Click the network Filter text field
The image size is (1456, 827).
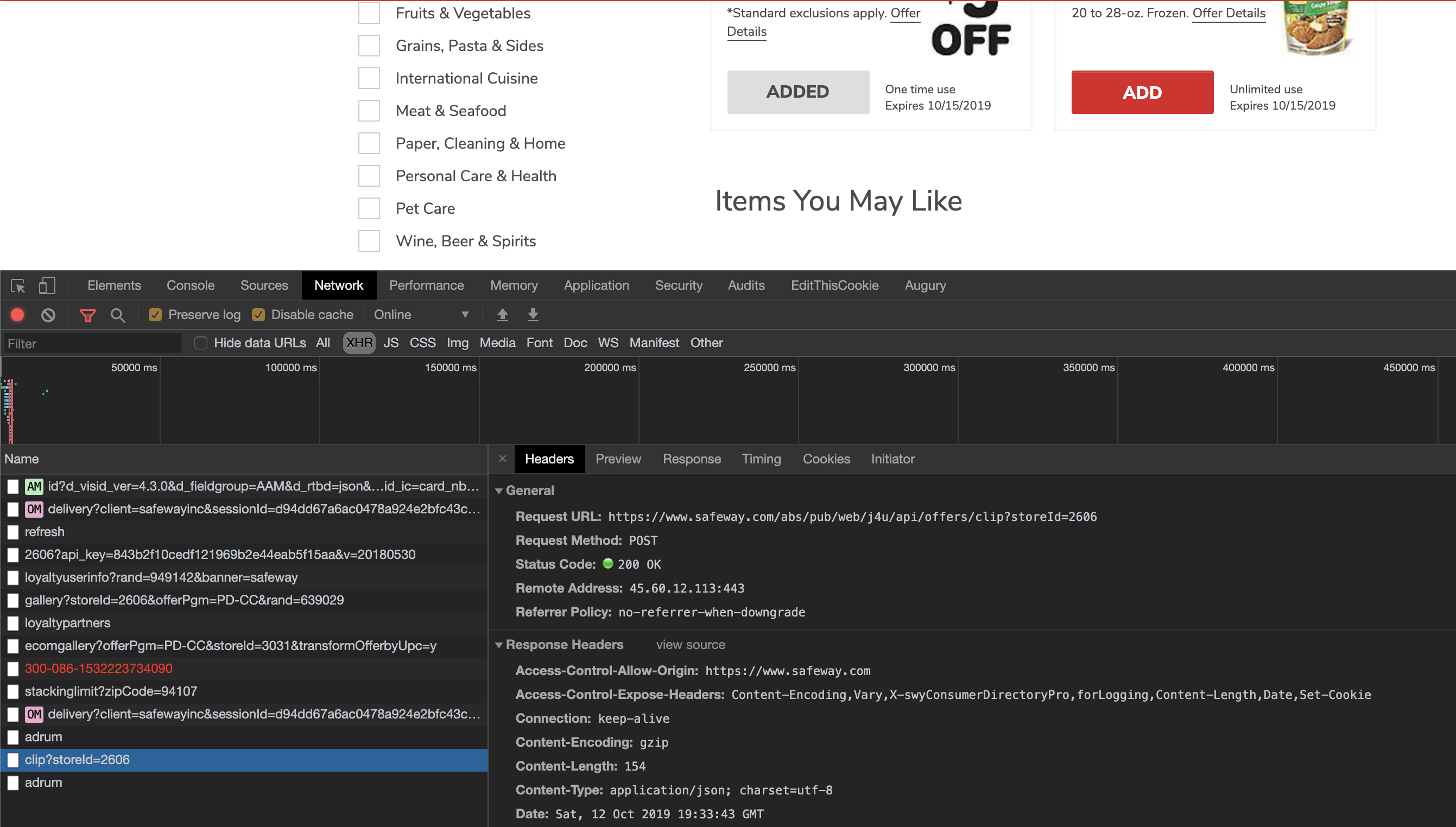click(x=93, y=343)
